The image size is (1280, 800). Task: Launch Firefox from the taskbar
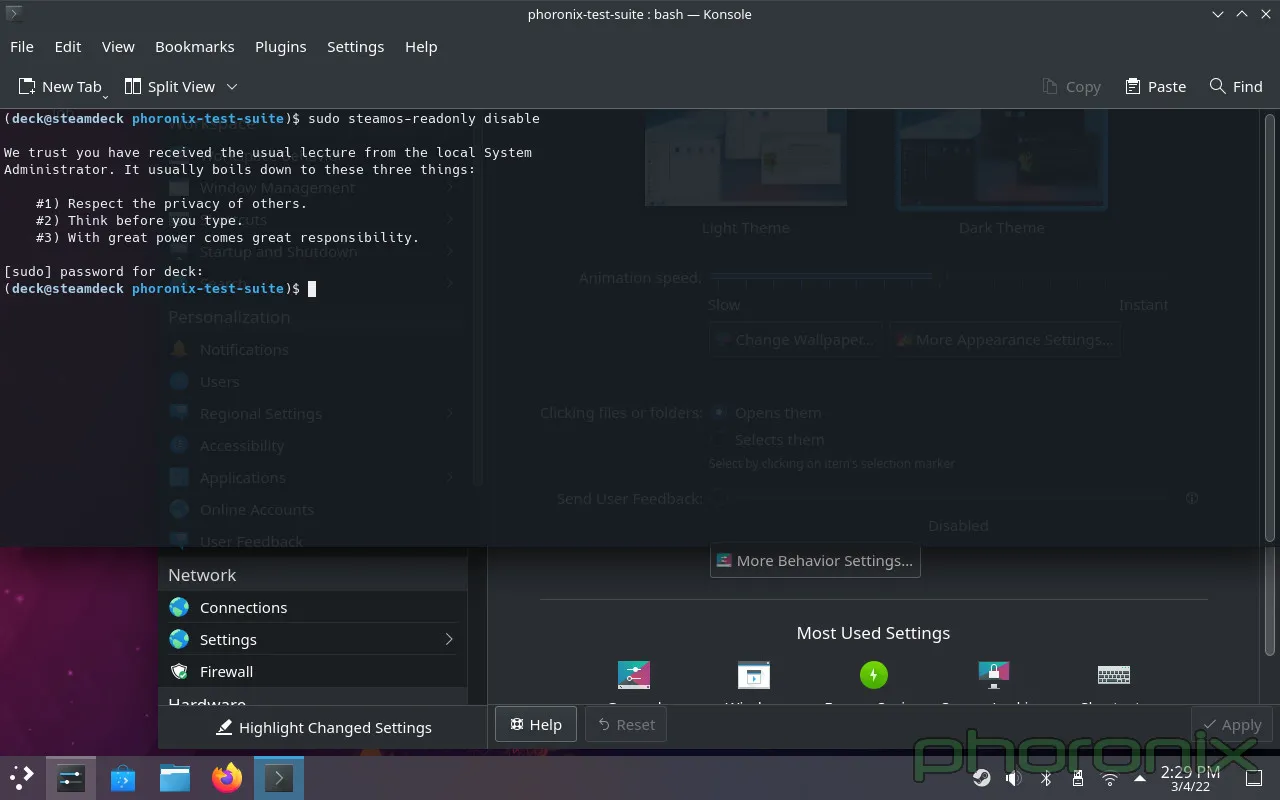tap(227, 778)
